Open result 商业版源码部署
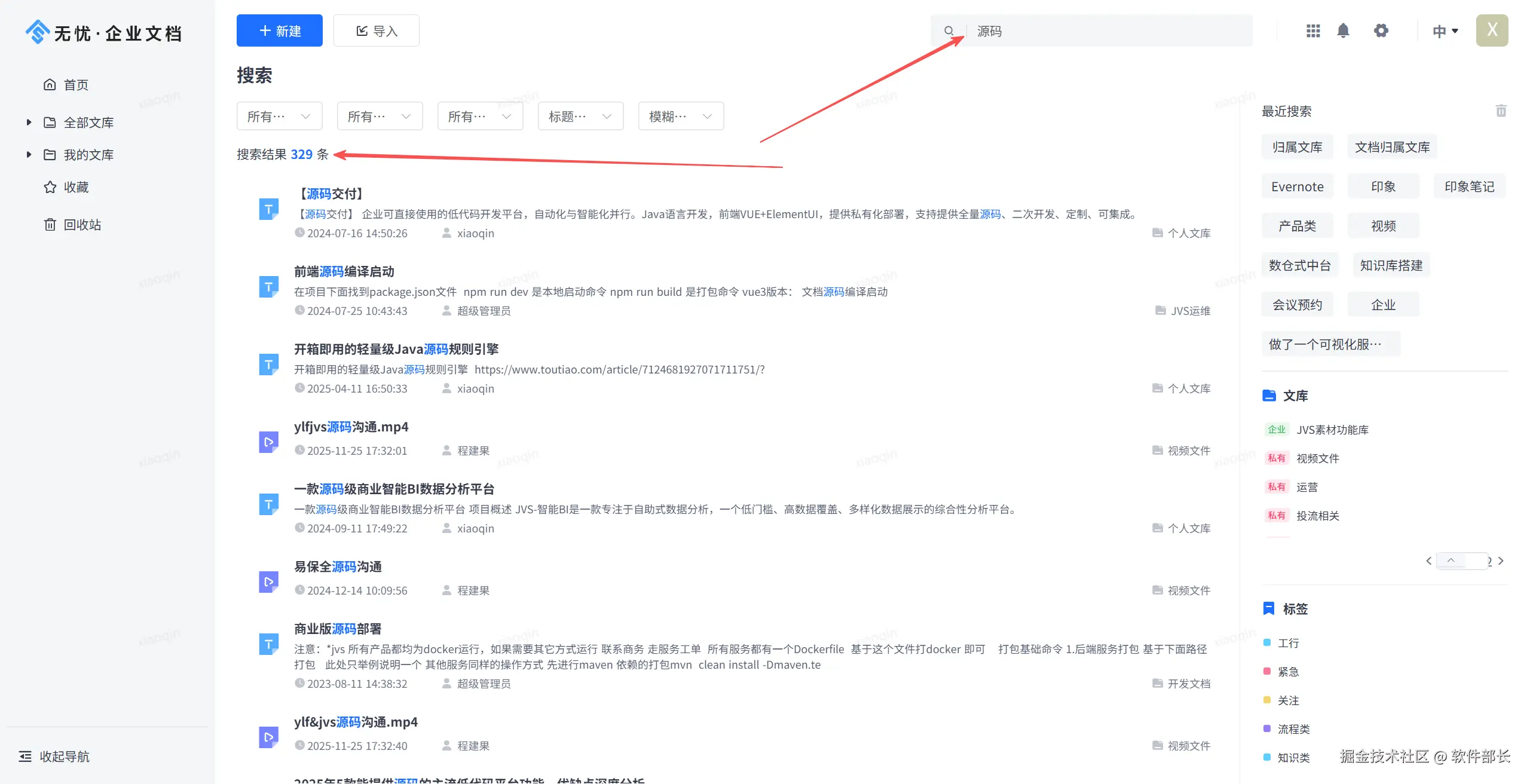1530x784 pixels. click(x=338, y=629)
